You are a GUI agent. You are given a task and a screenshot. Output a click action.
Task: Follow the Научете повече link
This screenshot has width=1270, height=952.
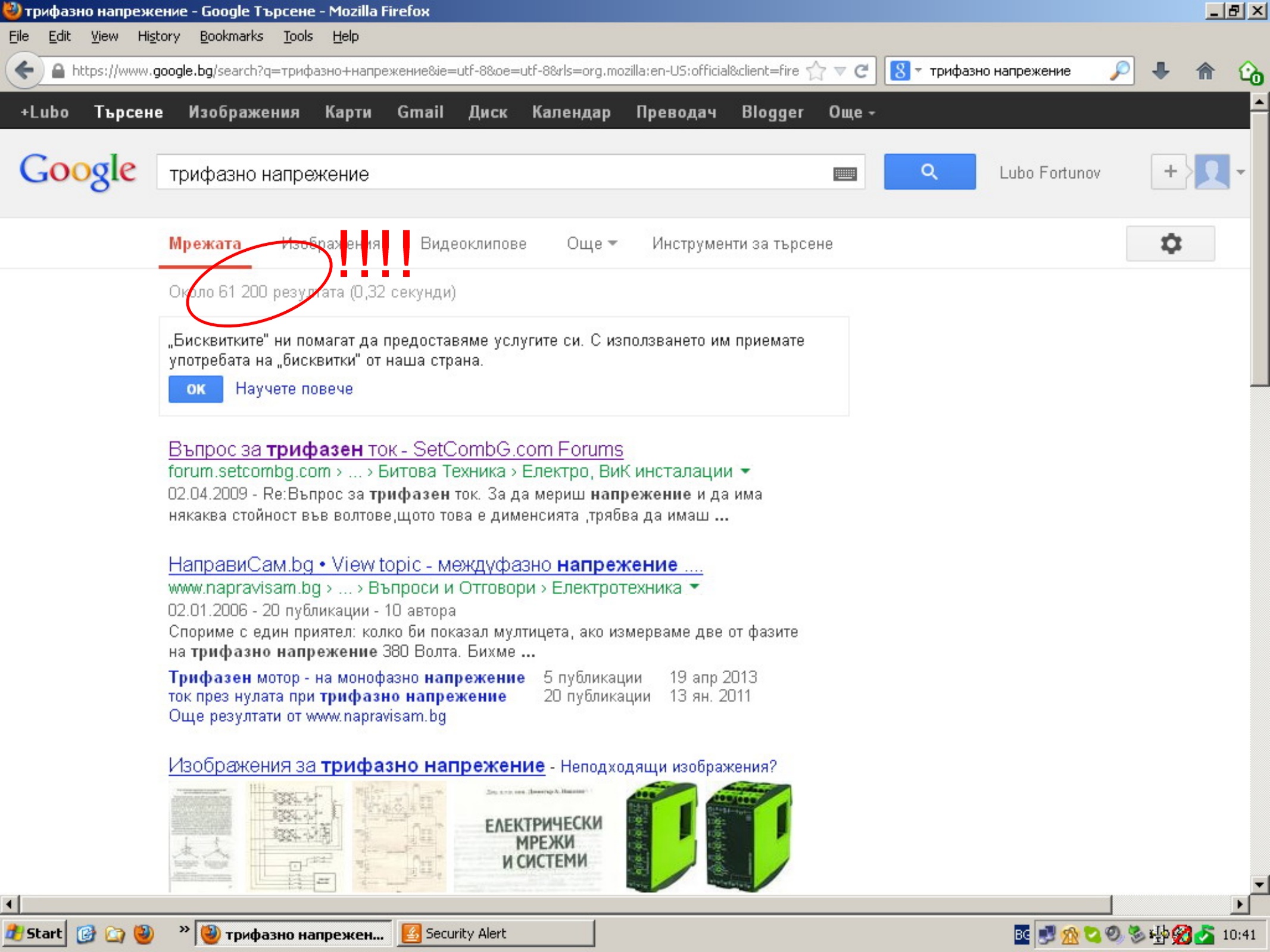click(x=294, y=389)
